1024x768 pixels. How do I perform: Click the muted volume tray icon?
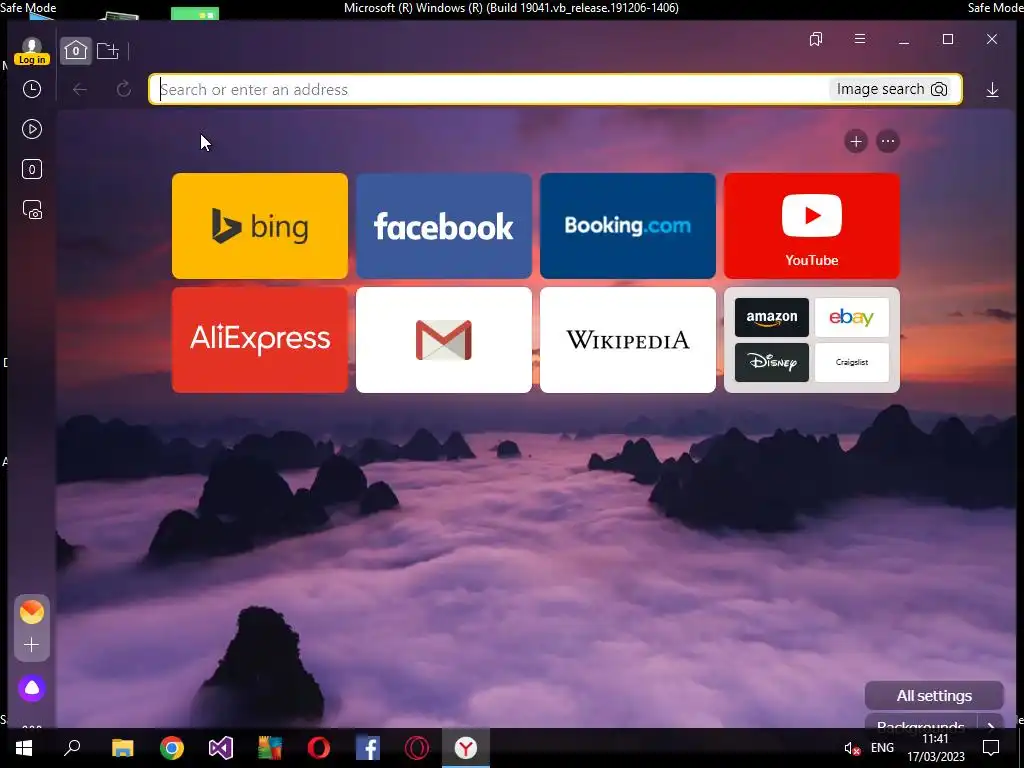point(852,748)
